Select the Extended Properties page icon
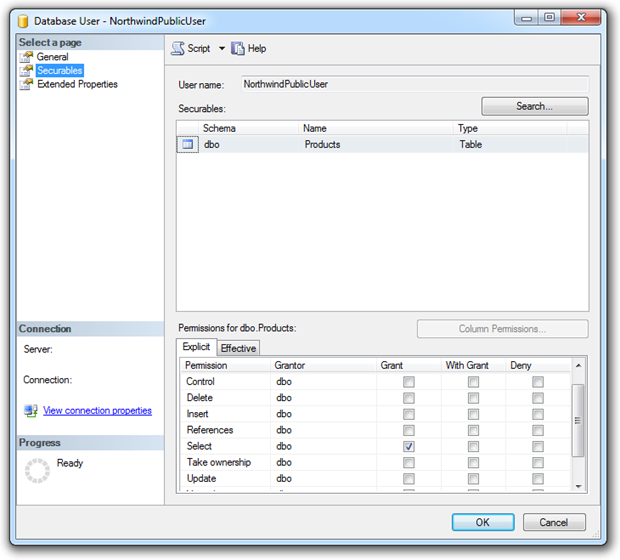Viewport: 620px width, 560px height. point(26,84)
